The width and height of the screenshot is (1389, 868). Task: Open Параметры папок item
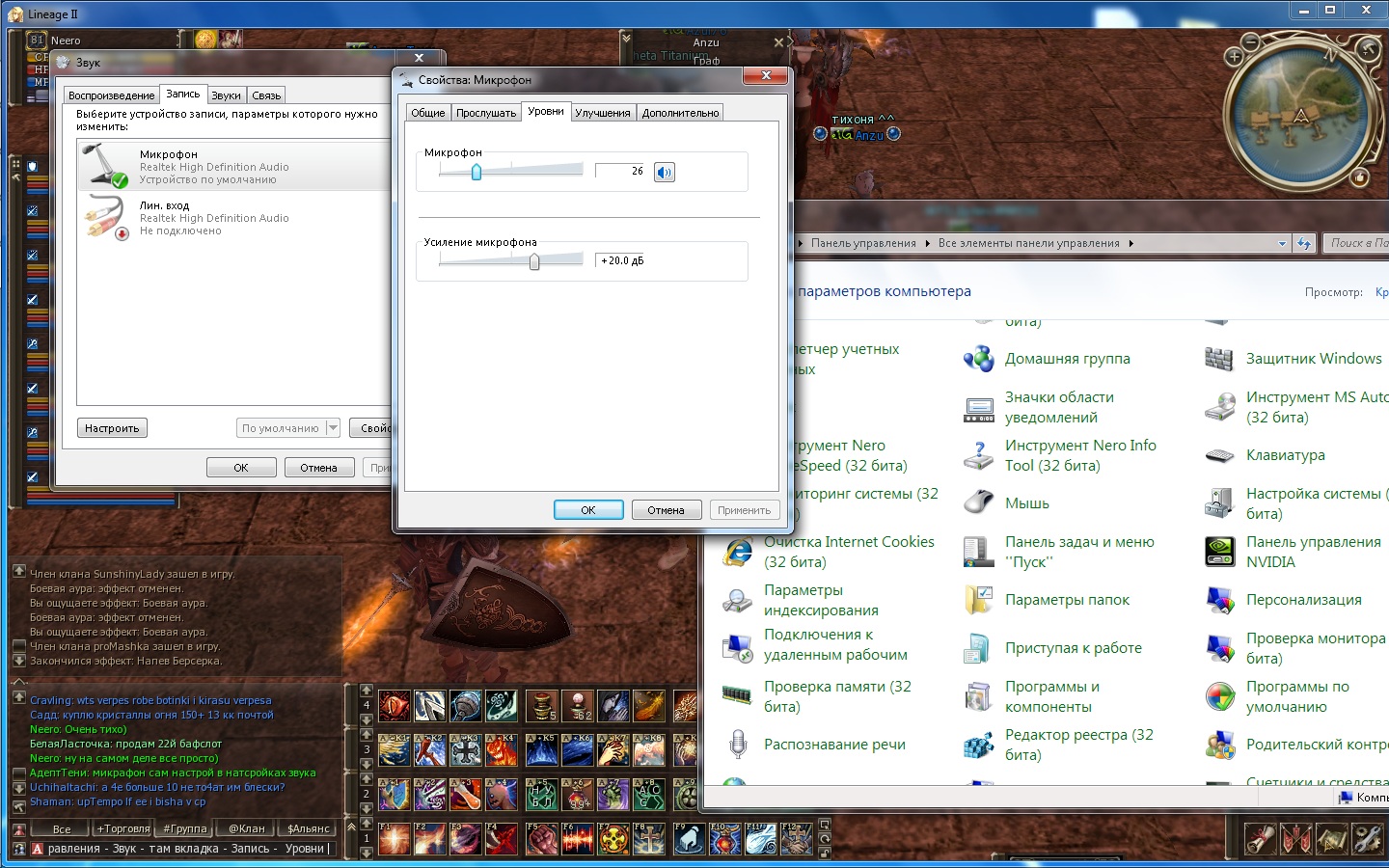click(1047, 600)
